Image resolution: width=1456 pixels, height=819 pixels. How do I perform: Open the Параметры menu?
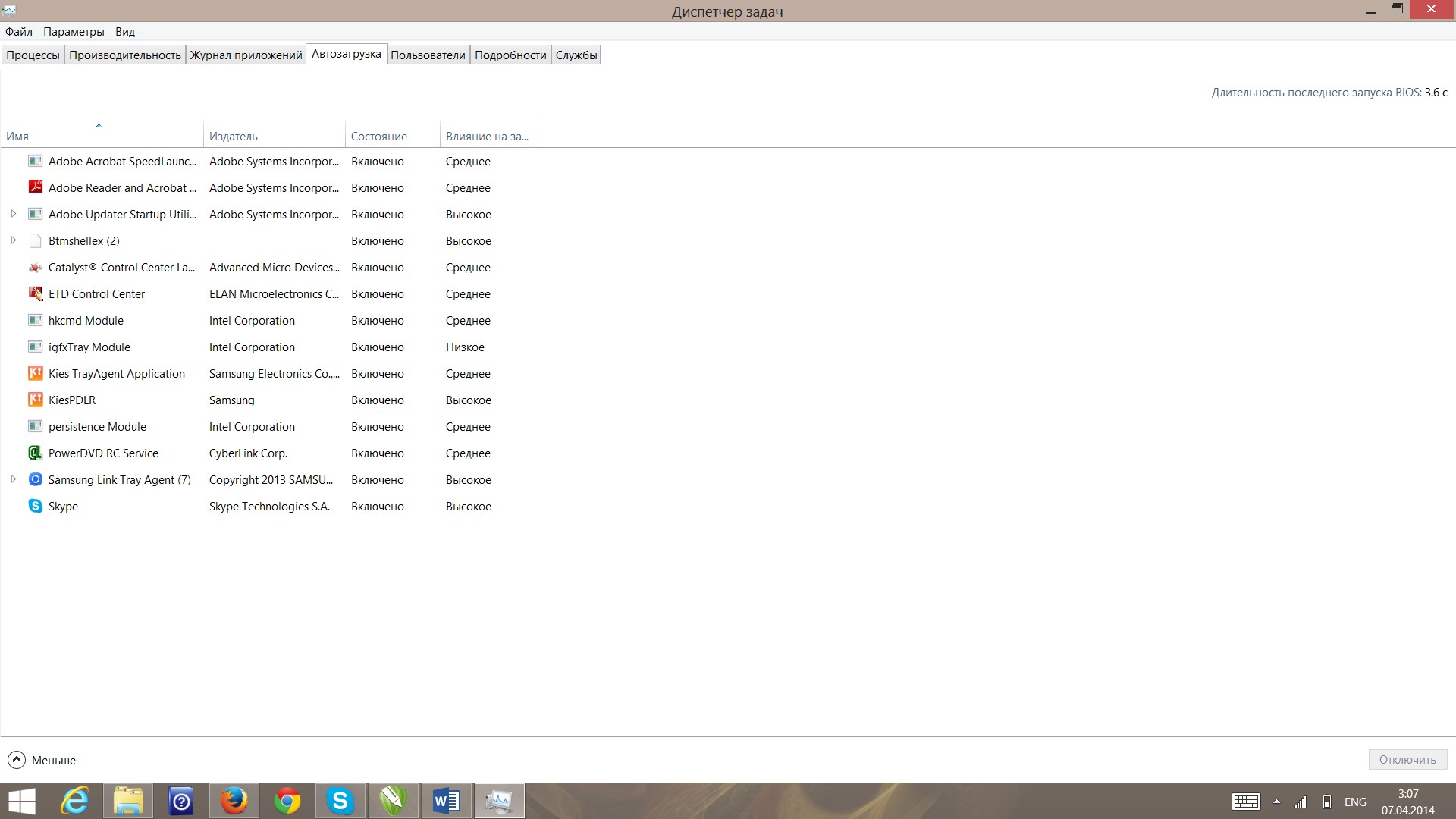[x=74, y=32]
